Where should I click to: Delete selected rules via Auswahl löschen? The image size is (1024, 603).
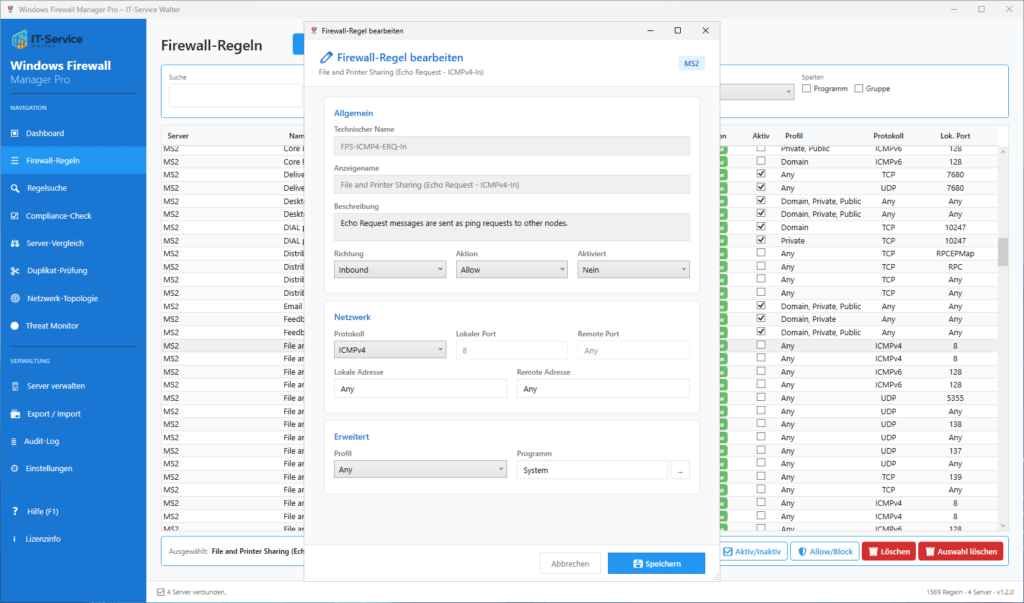pos(962,550)
